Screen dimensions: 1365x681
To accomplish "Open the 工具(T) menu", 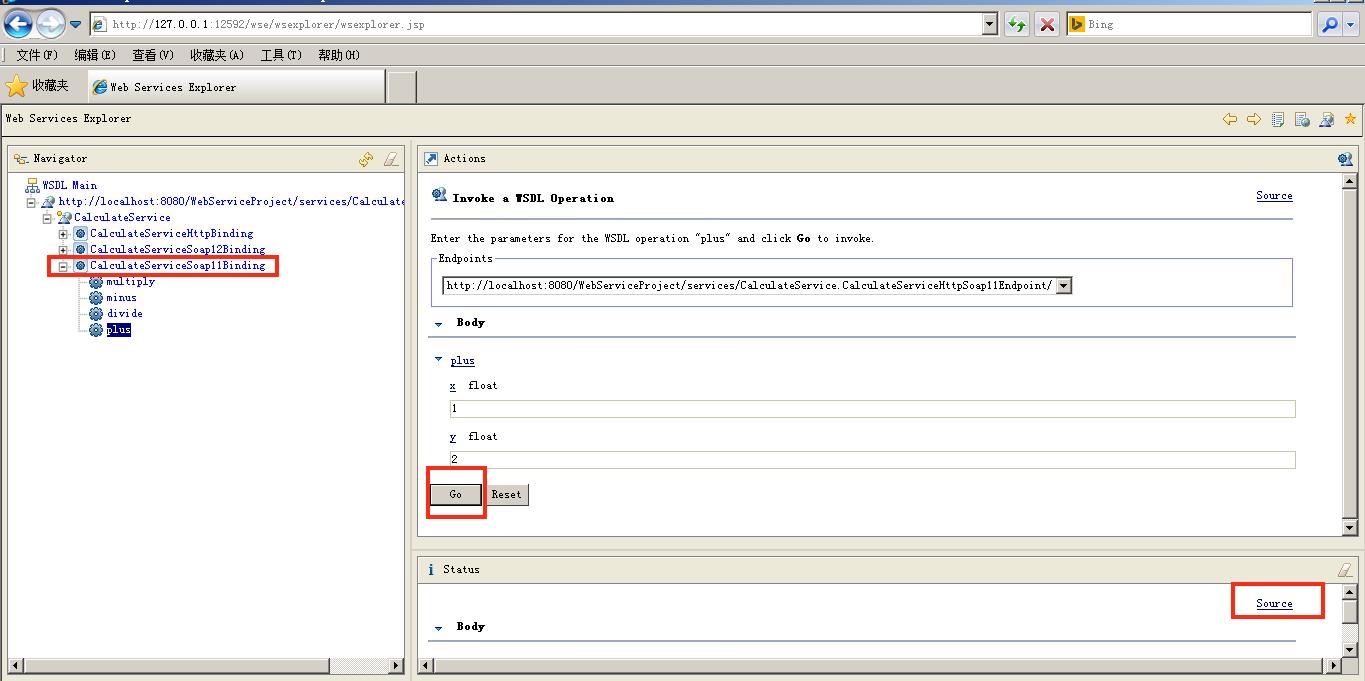I will click(280, 55).
